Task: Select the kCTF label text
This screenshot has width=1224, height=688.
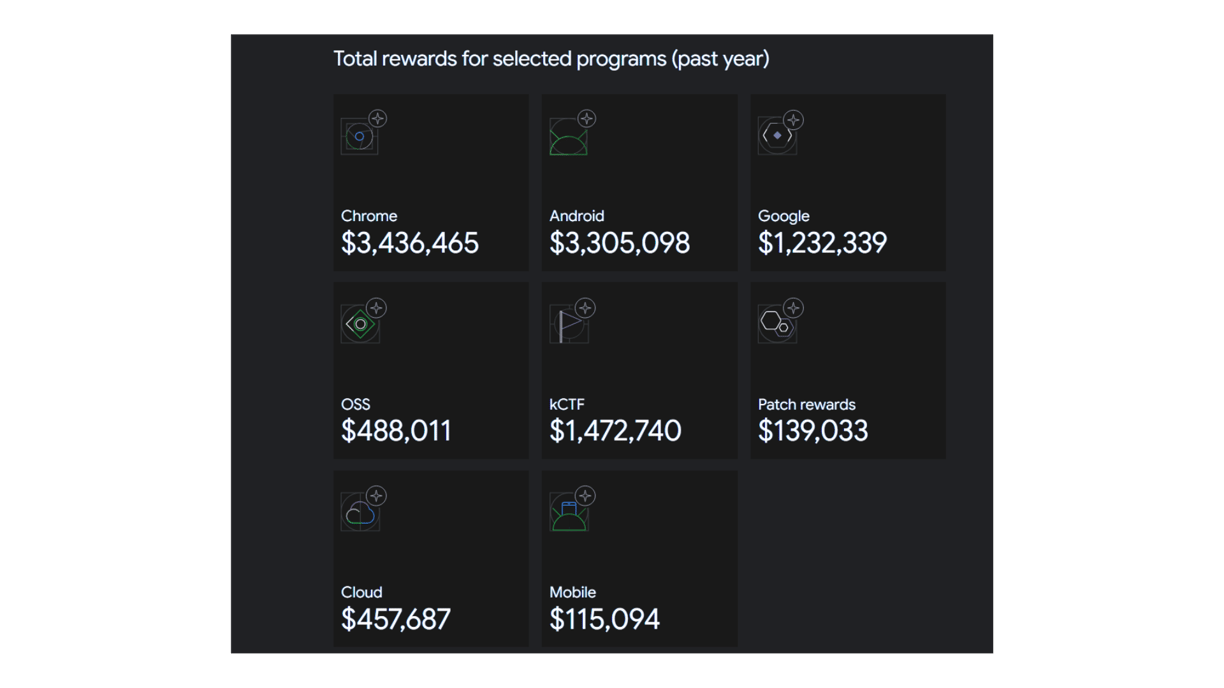Action: pyautogui.click(x=567, y=404)
